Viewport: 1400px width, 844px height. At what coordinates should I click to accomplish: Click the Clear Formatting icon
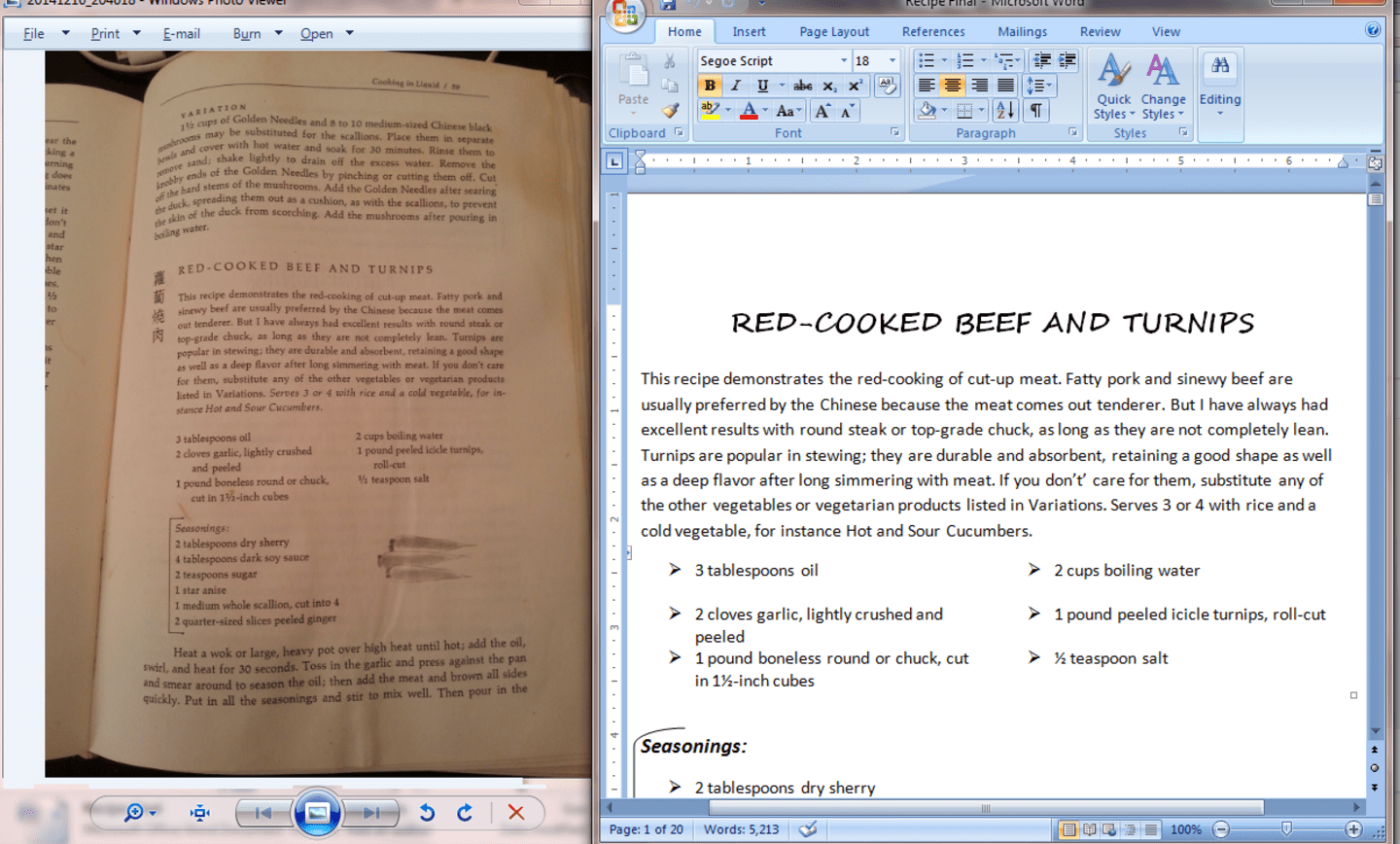point(887,86)
